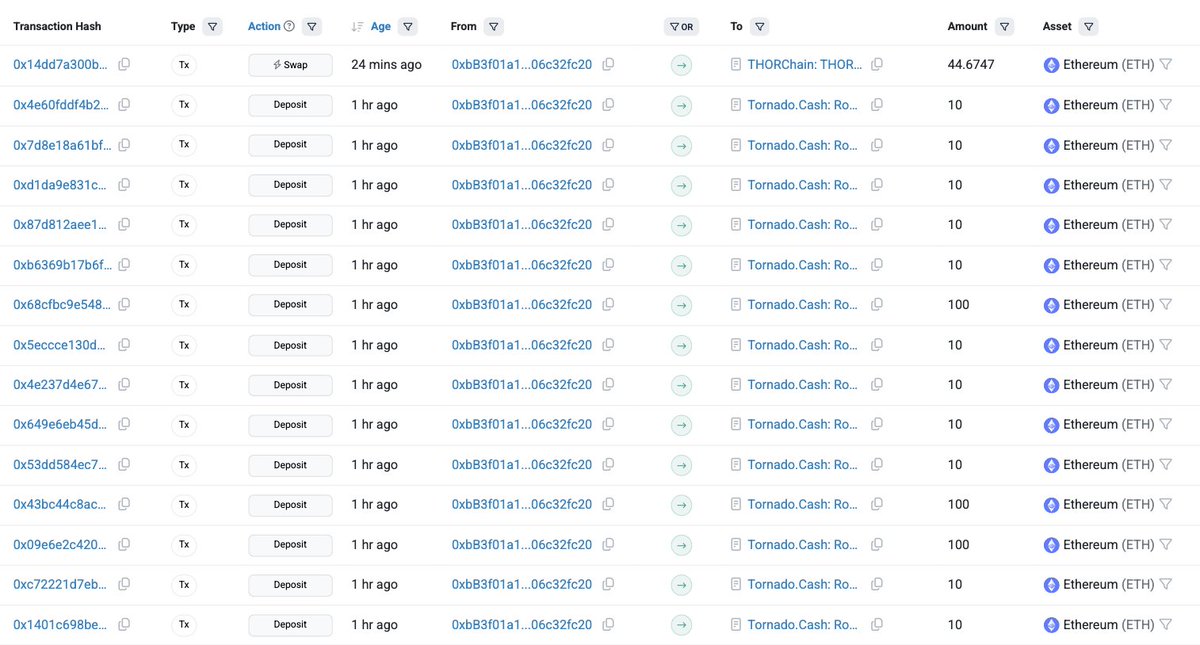Toggle the OR filter between From and To

[681, 27]
